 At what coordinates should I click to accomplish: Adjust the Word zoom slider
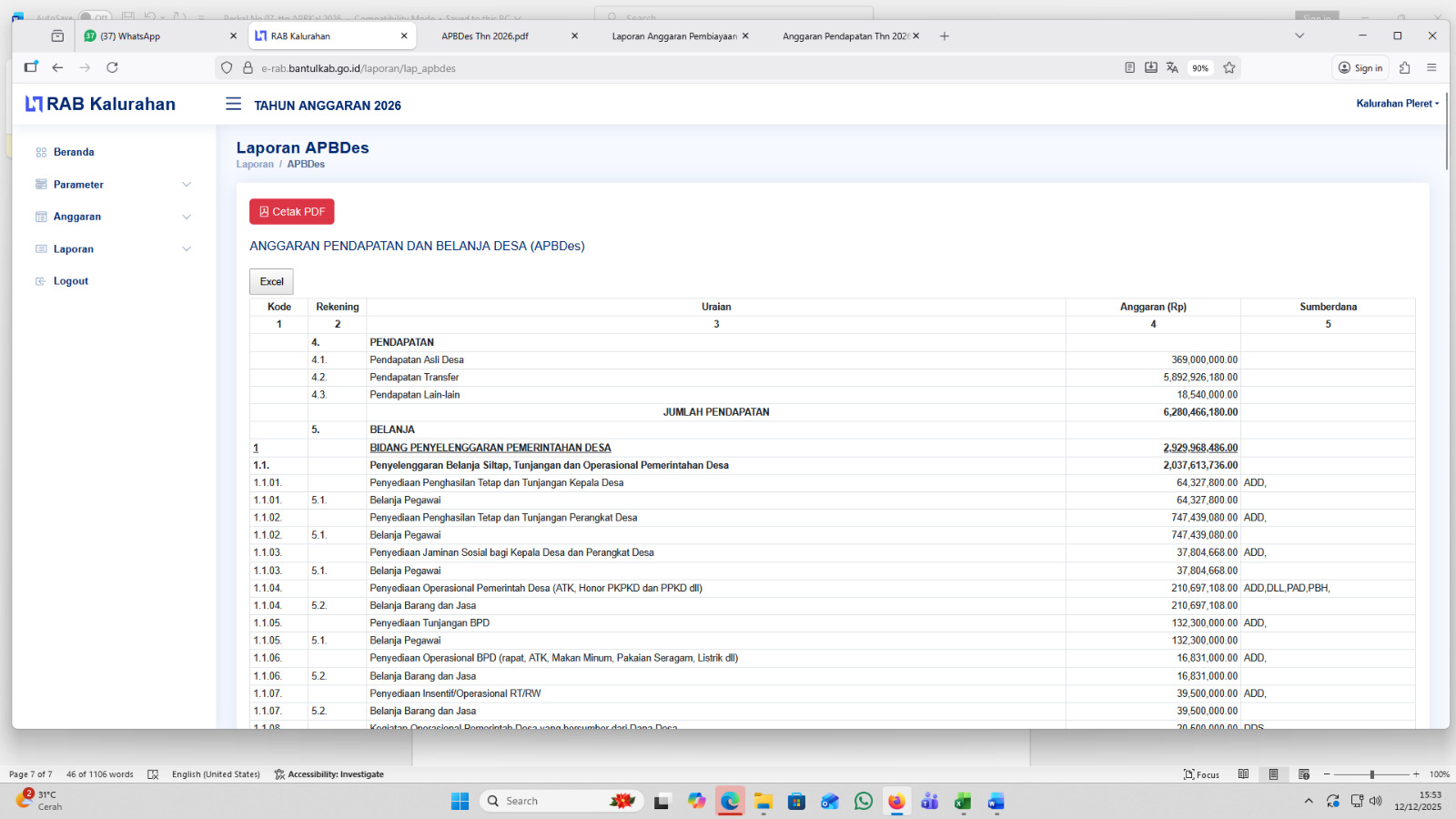[x=1371, y=774]
